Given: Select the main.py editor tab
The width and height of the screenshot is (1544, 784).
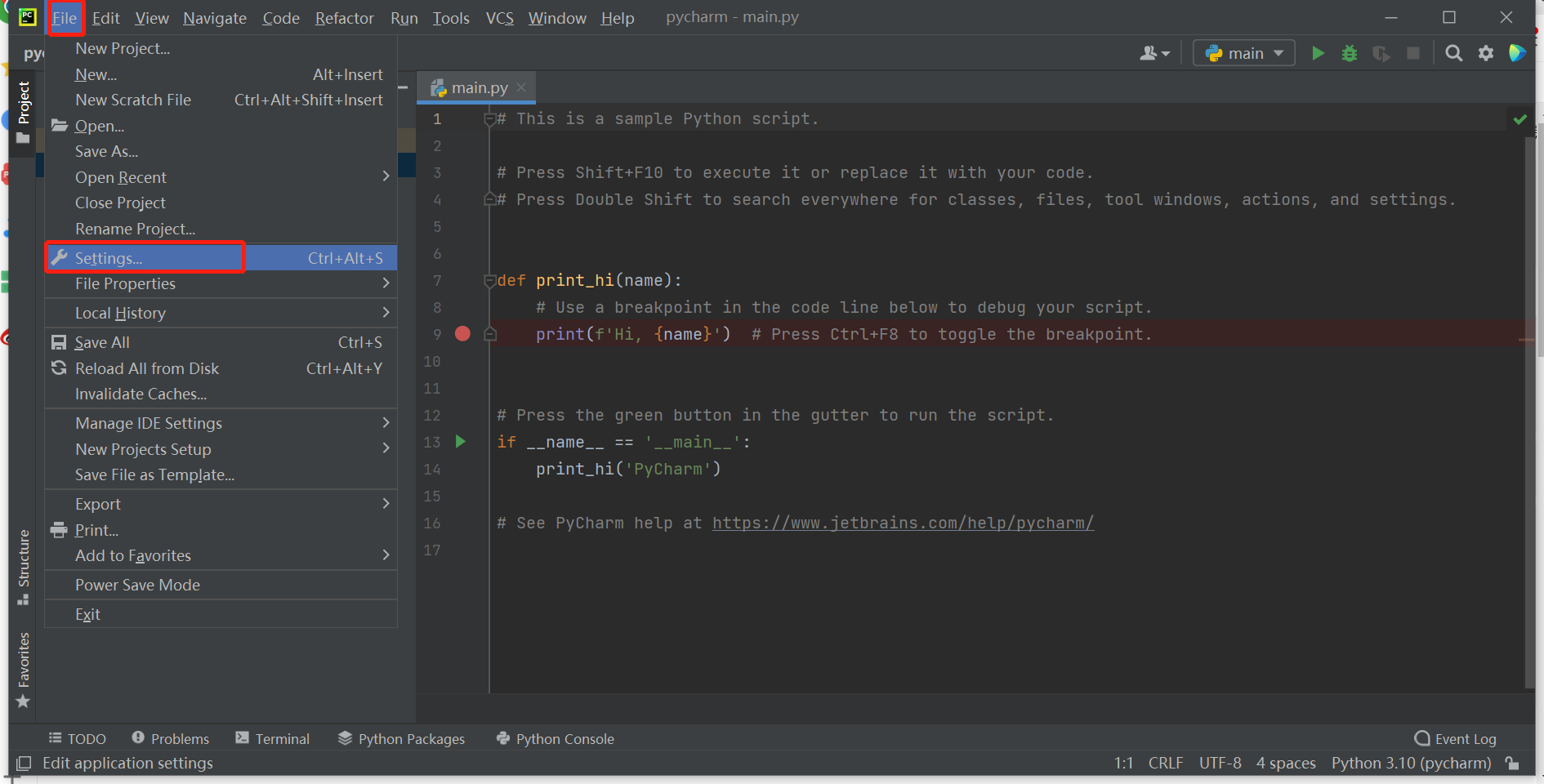Looking at the screenshot, I should point(475,87).
